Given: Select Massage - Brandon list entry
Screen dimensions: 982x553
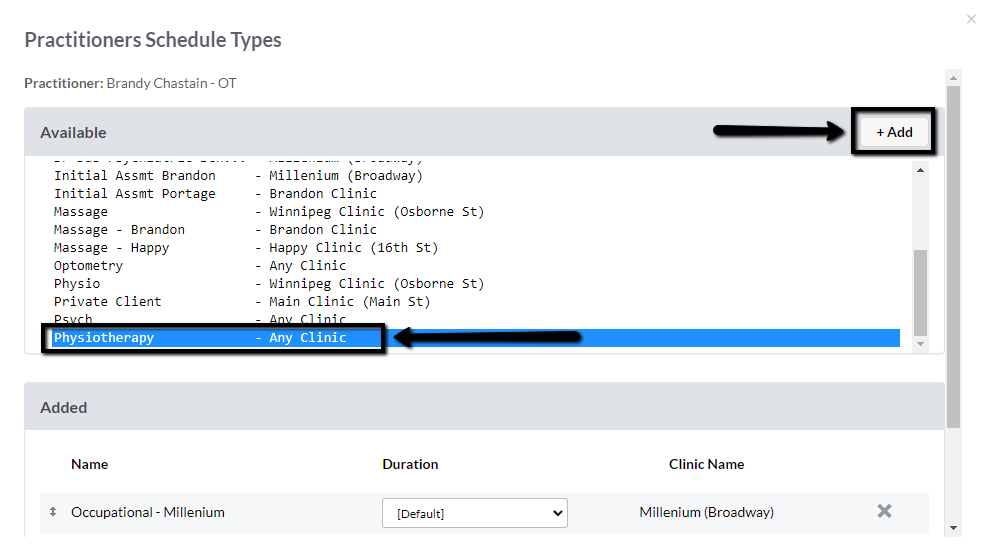Looking at the screenshot, I should click(476, 230).
